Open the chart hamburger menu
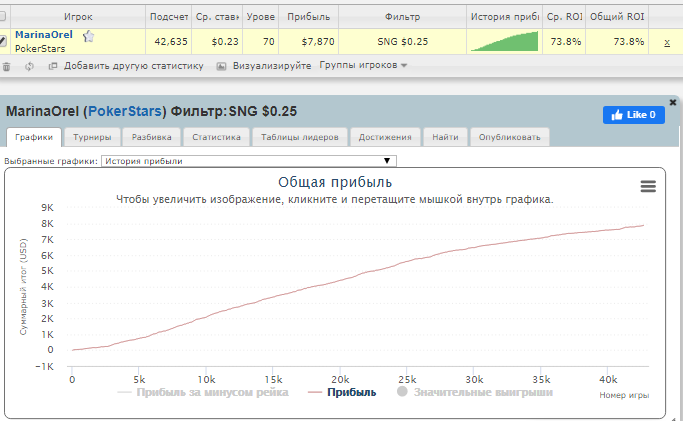 648,186
